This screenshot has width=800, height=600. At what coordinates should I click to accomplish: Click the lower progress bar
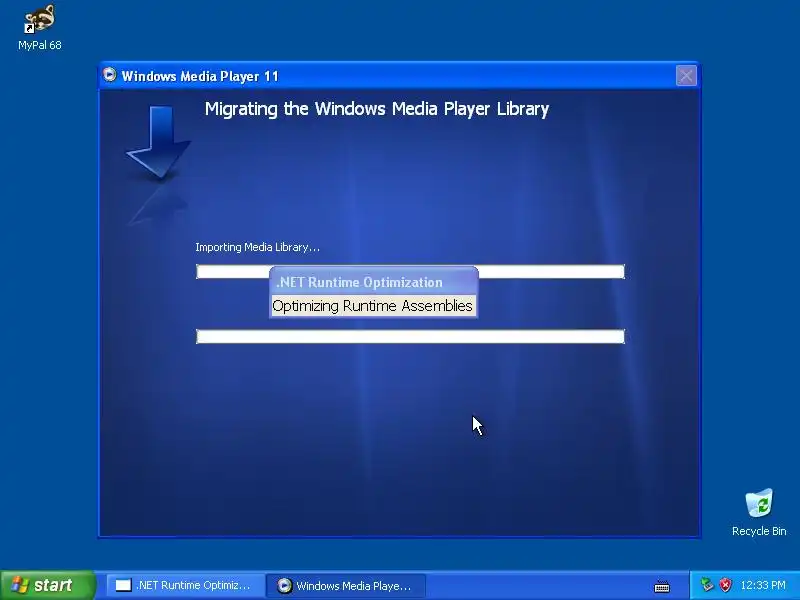coord(410,336)
